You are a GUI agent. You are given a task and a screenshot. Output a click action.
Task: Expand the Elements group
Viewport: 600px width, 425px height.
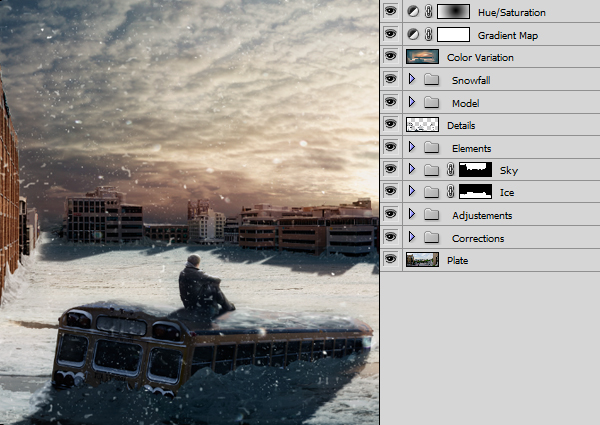(x=412, y=147)
